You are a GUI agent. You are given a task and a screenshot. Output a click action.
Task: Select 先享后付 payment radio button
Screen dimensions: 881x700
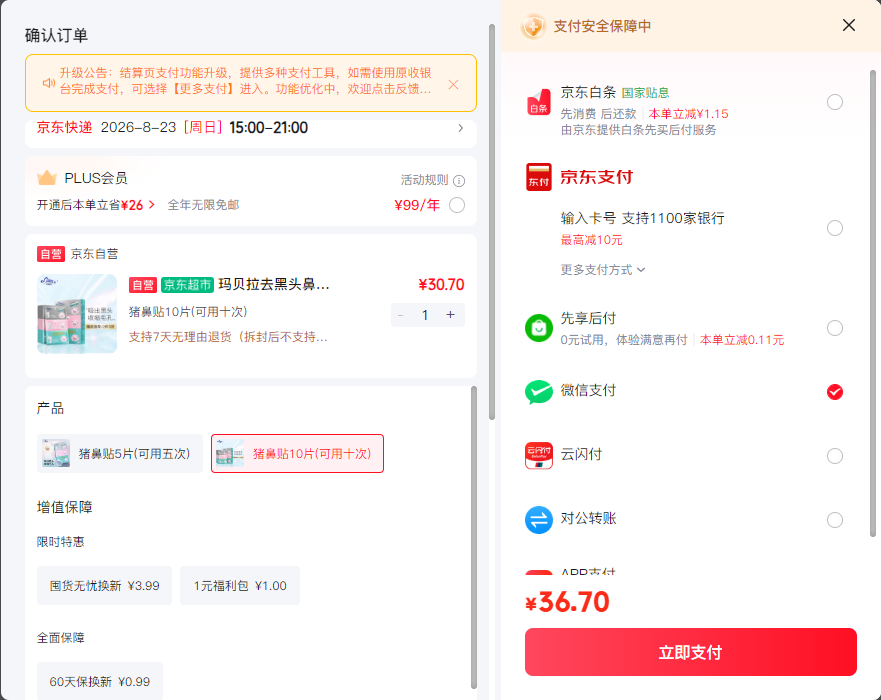pyautogui.click(x=834, y=328)
